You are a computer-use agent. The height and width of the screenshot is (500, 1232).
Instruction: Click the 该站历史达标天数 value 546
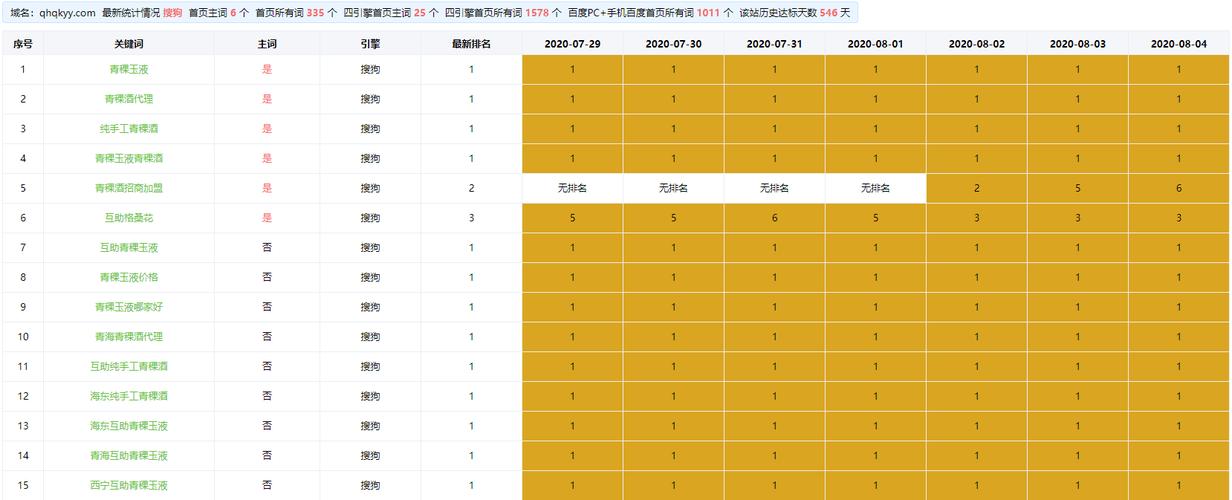click(x=828, y=13)
